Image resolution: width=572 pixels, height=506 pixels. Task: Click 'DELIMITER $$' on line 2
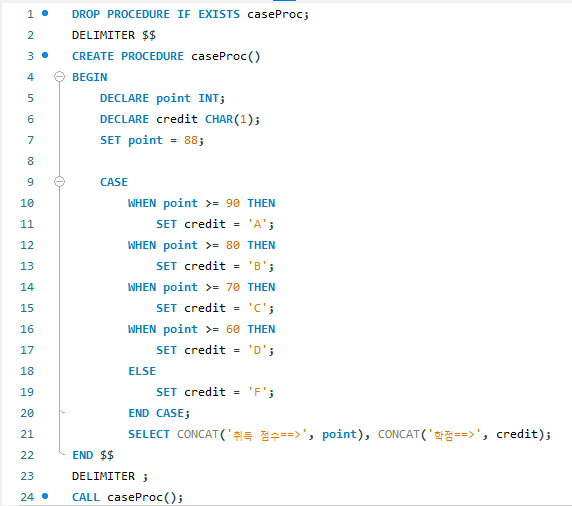coord(114,35)
